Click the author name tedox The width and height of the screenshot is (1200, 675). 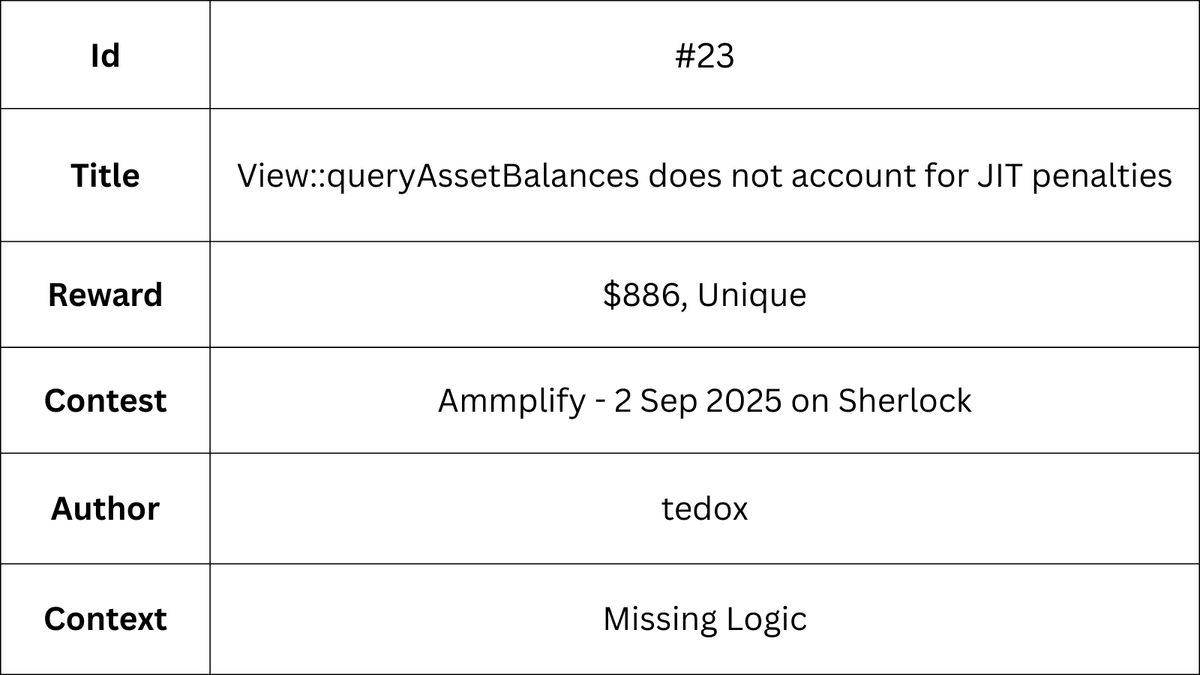pos(705,509)
